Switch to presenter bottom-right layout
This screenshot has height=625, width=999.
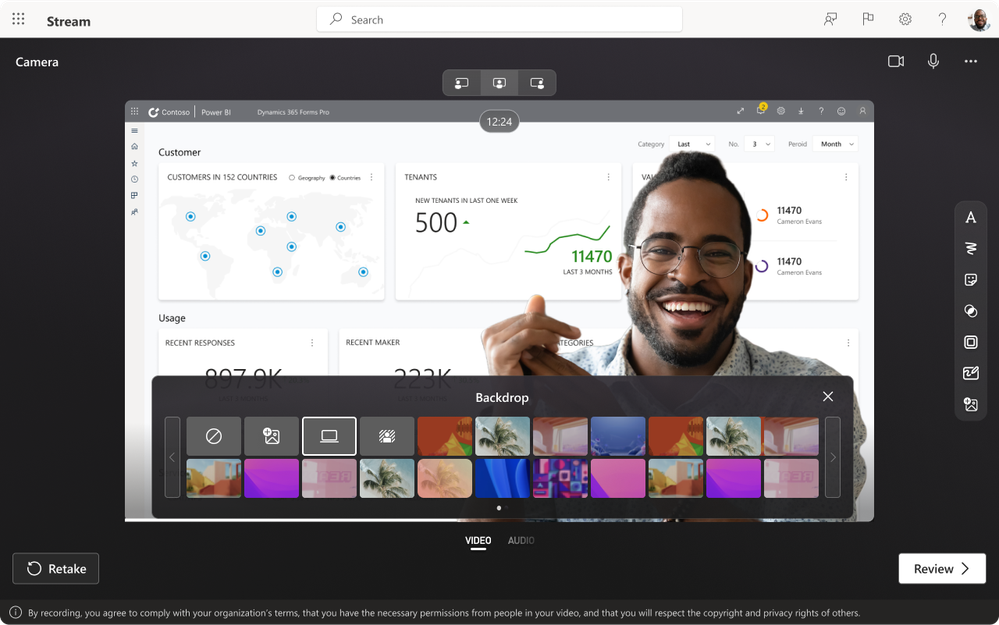(x=537, y=83)
